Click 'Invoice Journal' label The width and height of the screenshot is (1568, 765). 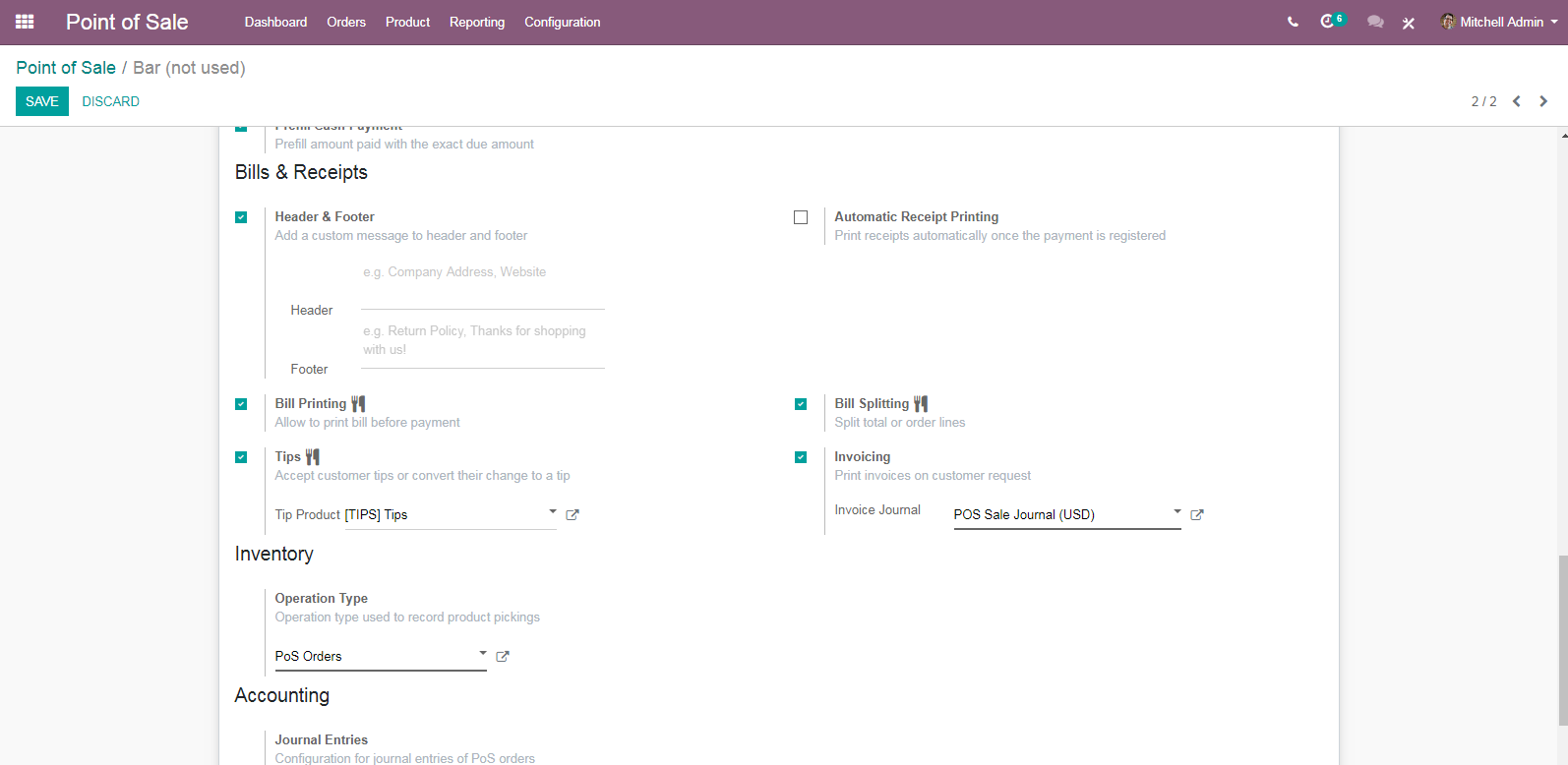(x=877, y=509)
